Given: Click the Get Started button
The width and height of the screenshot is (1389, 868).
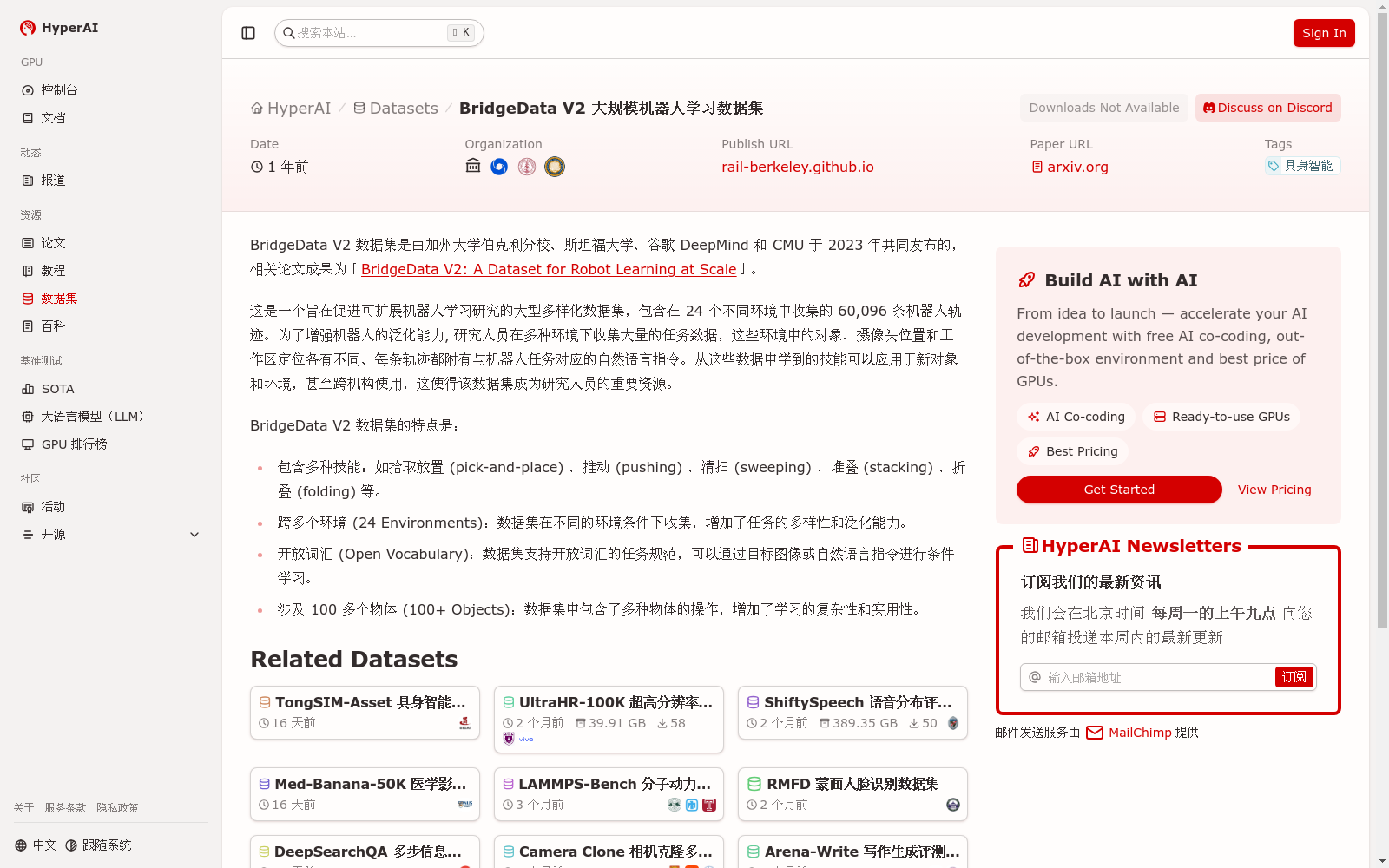Looking at the screenshot, I should pyautogui.click(x=1119, y=490).
